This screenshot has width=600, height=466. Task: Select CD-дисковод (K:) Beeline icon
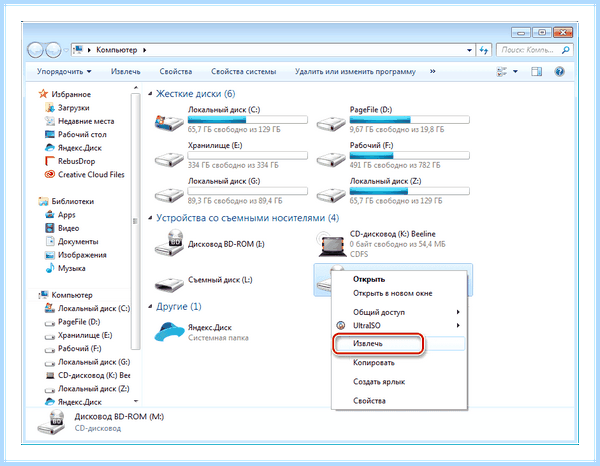click(331, 245)
